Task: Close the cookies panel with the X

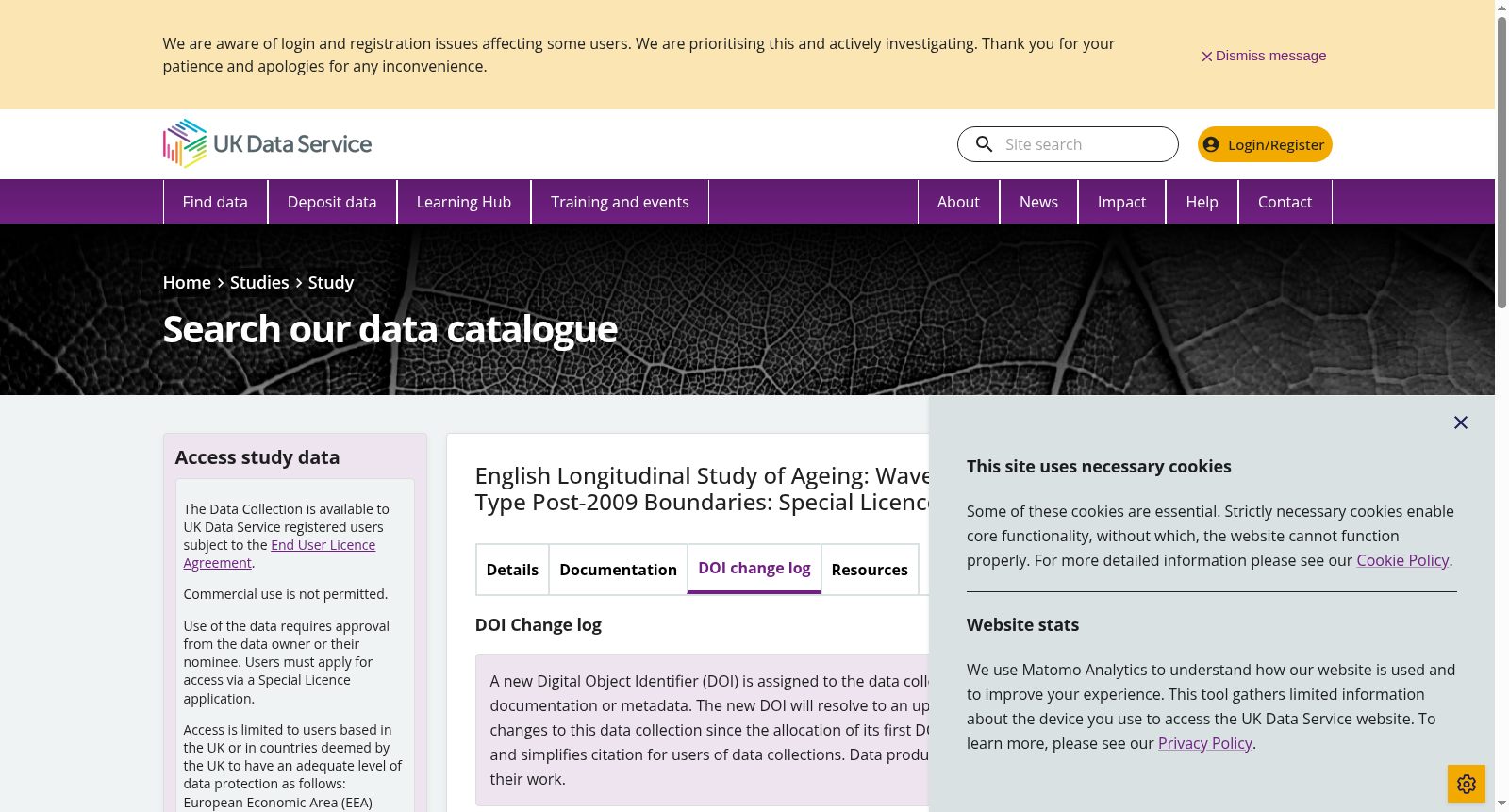Action: (x=1461, y=423)
